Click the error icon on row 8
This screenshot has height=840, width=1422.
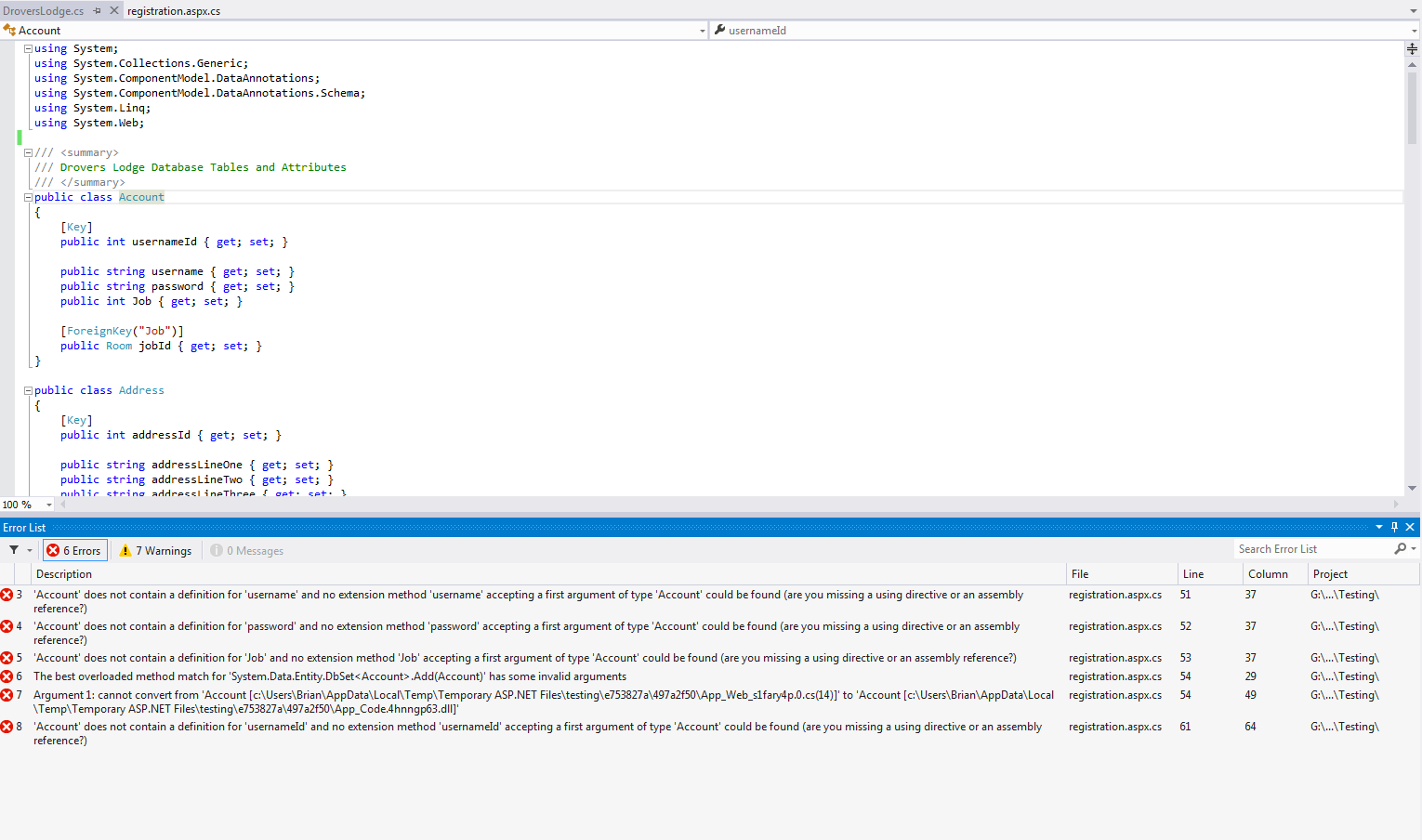tap(7, 727)
